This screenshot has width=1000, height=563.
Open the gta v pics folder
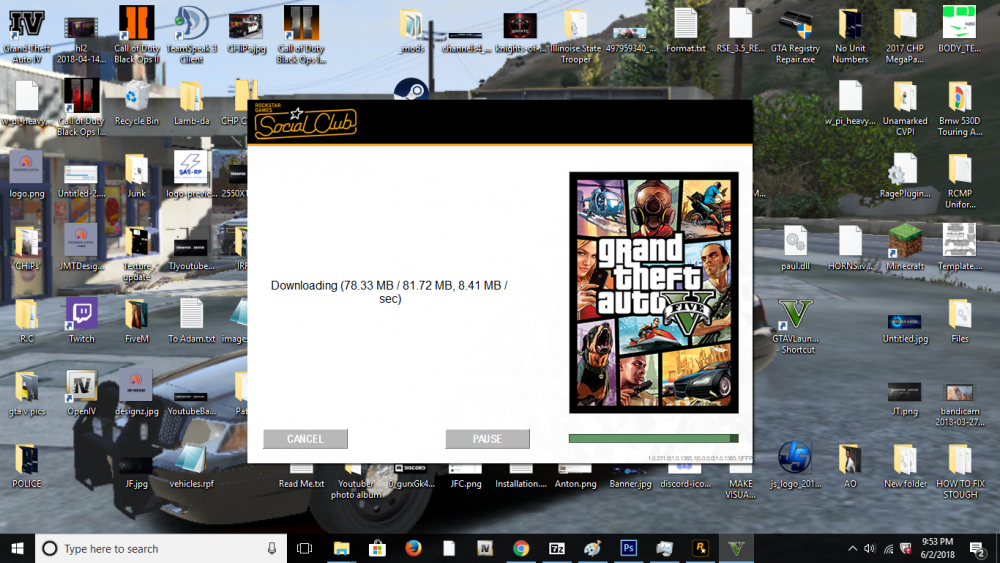(27, 393)
